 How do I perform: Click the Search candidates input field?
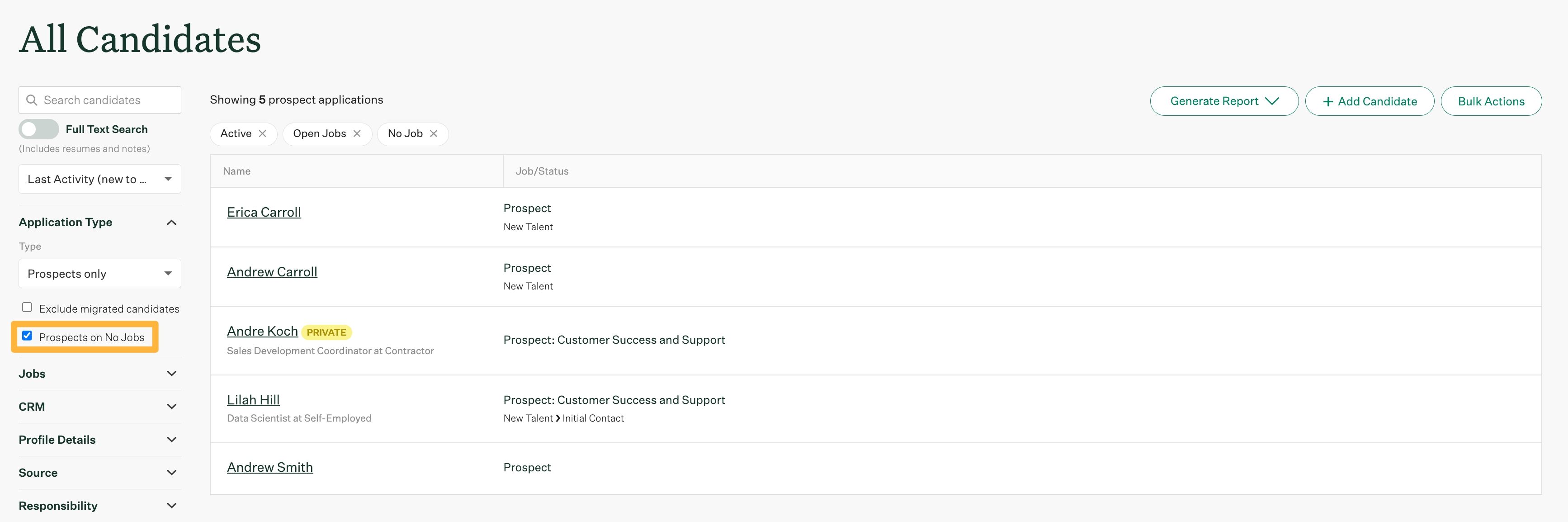click(104, 99)
